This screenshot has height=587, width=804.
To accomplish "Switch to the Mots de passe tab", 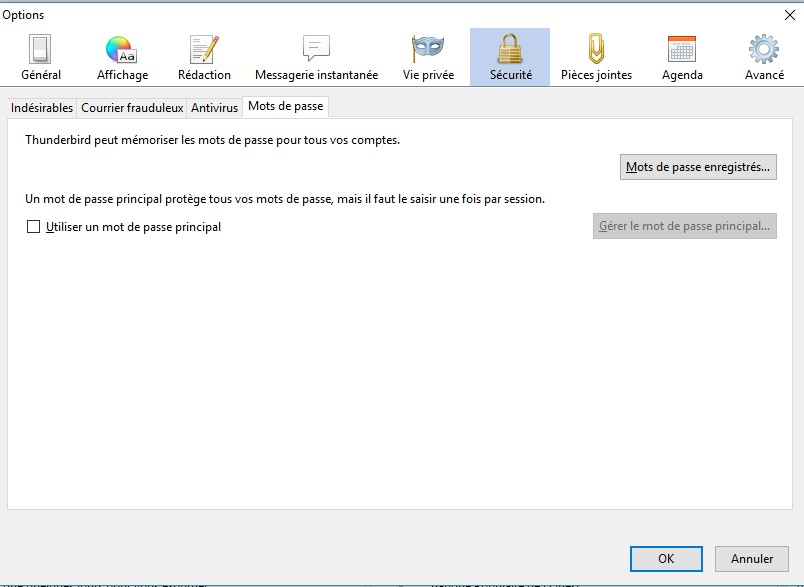I will tap(285, 105).
